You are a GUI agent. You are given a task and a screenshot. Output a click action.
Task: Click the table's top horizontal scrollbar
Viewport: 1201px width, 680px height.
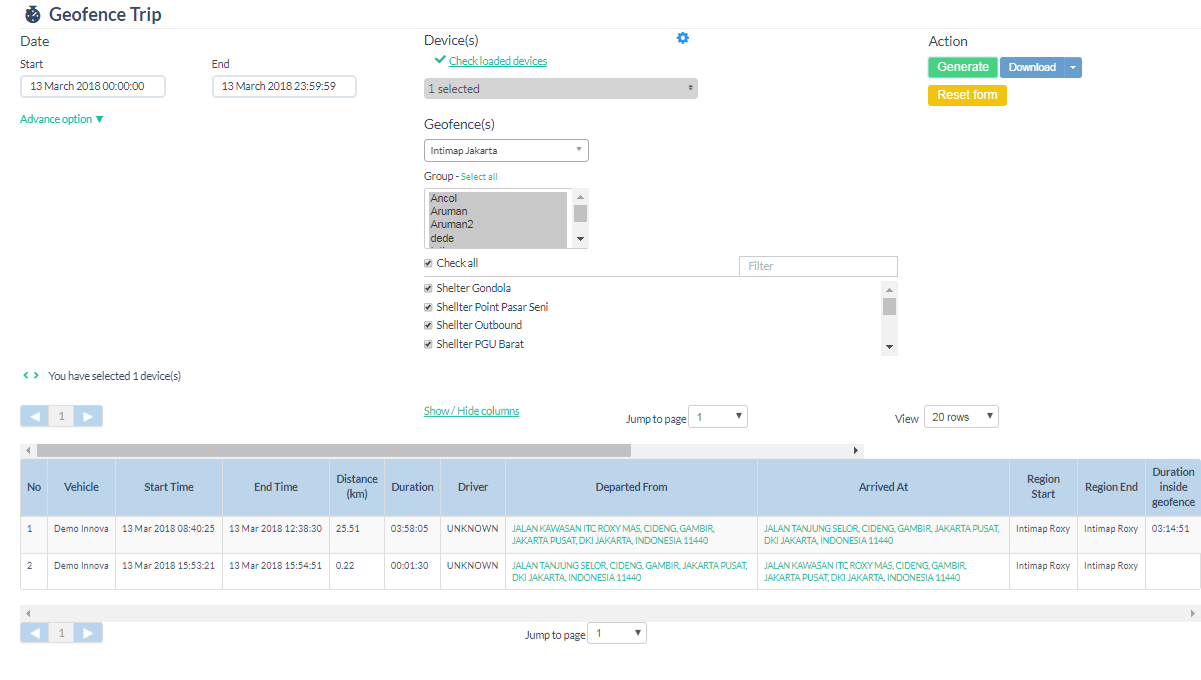[x=334, y=451]
